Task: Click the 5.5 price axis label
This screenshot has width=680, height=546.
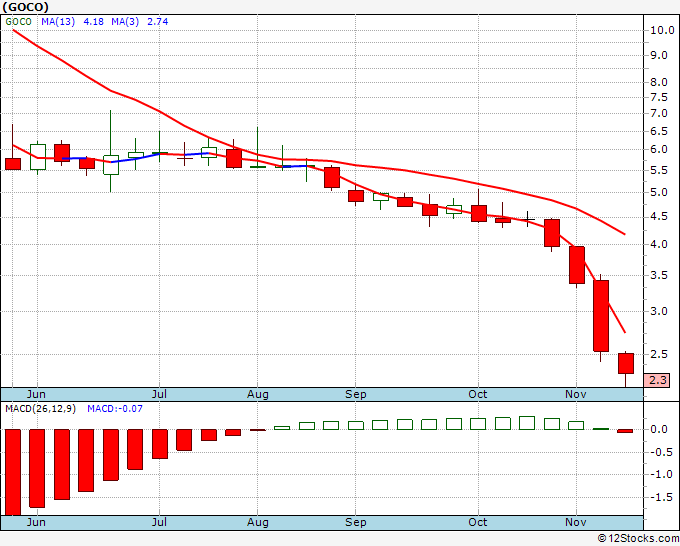Action: [658, 170]
